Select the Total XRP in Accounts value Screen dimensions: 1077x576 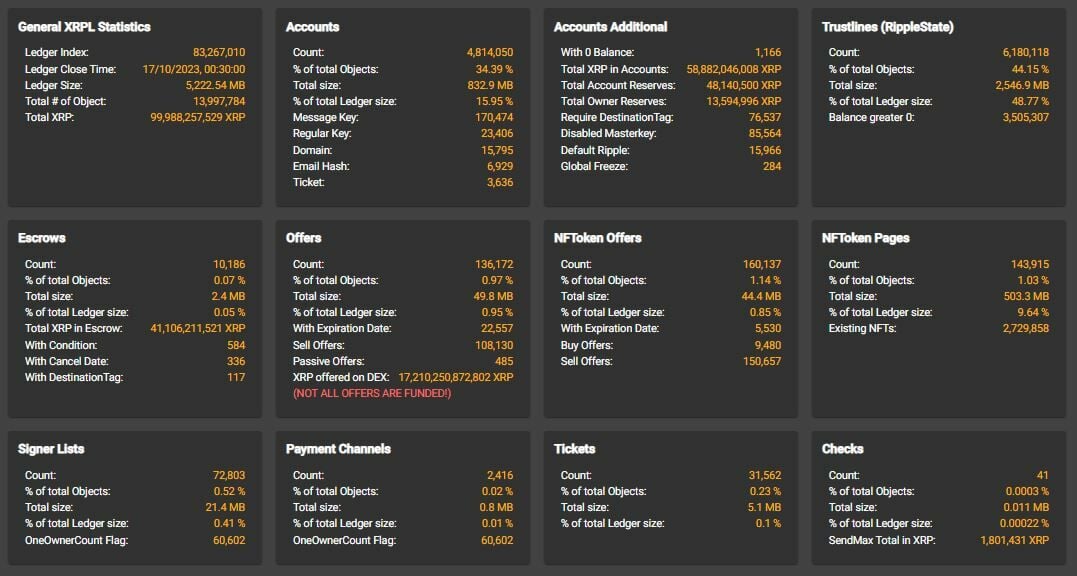[x=734, y=69]
